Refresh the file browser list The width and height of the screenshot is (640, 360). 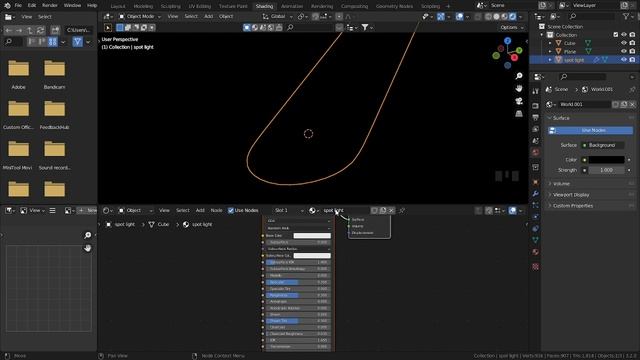click(40, 30)
